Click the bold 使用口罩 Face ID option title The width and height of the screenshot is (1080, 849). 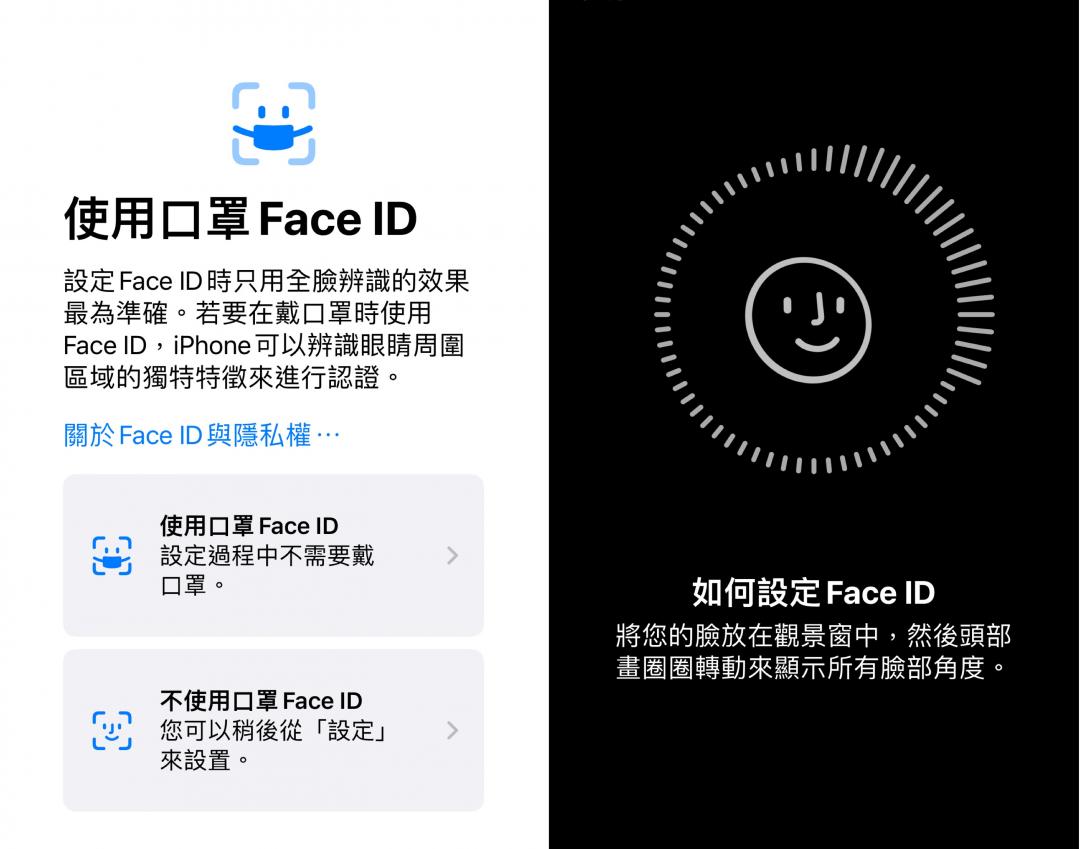point(249,526)
